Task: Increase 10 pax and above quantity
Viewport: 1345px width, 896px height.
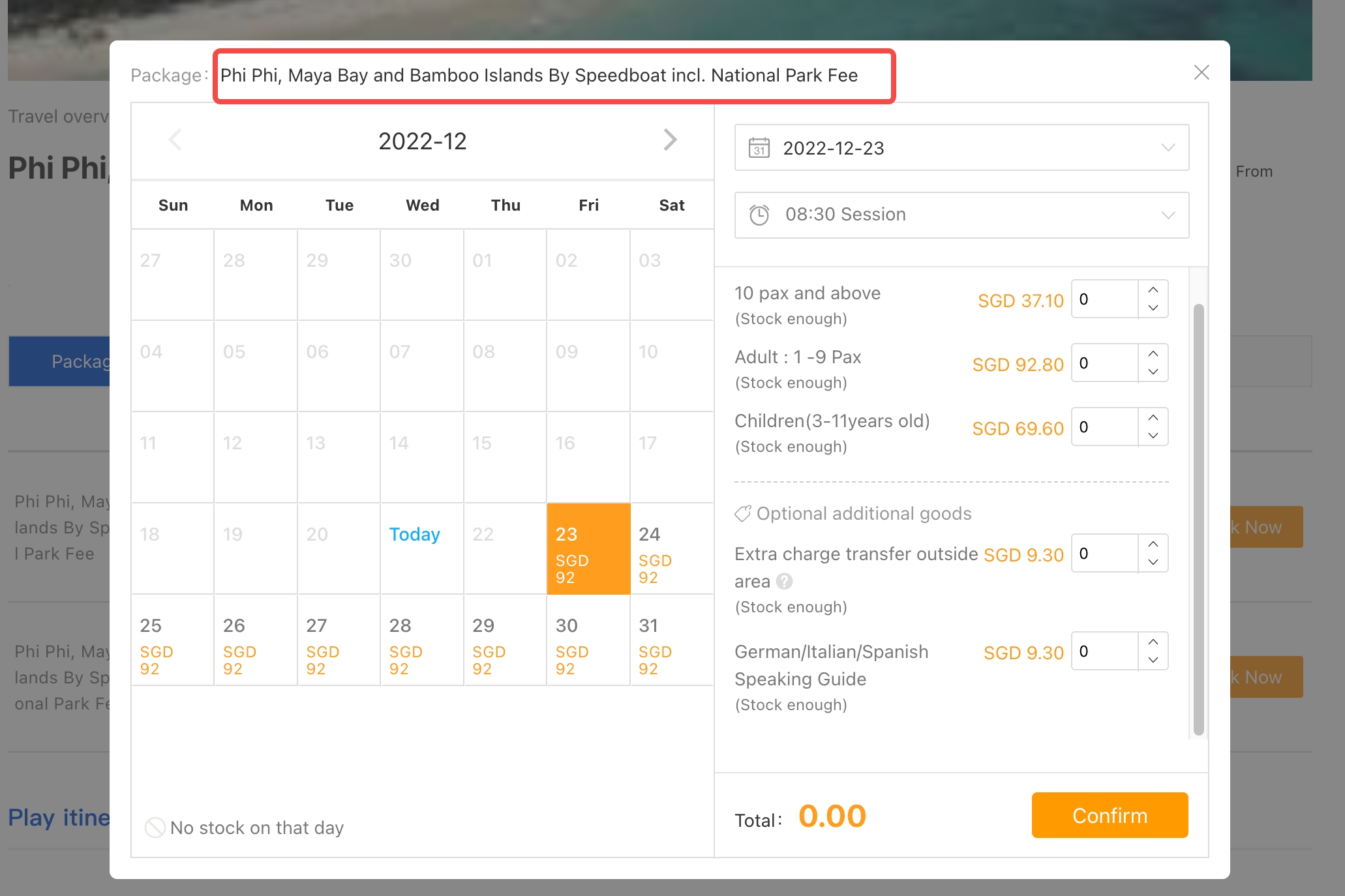Action: click(1153, 290)
